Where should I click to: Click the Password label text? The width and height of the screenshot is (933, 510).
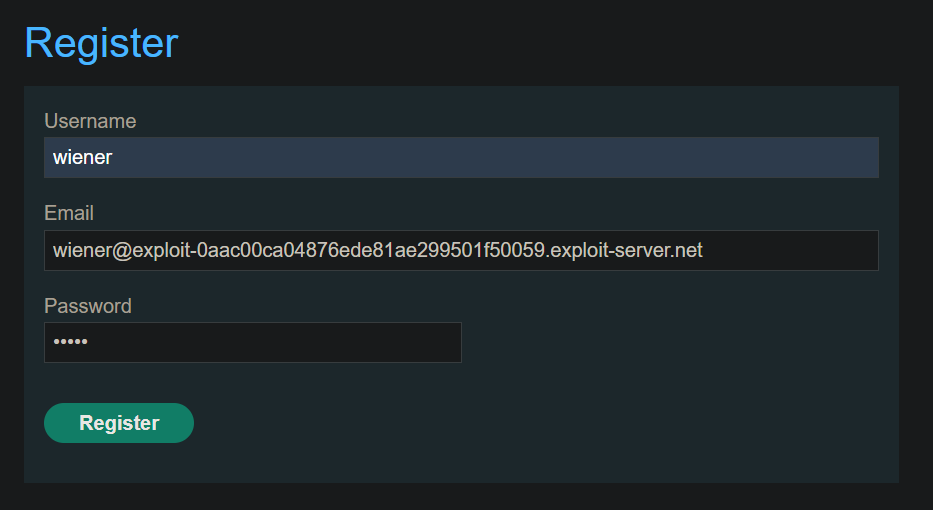(88, 306)
